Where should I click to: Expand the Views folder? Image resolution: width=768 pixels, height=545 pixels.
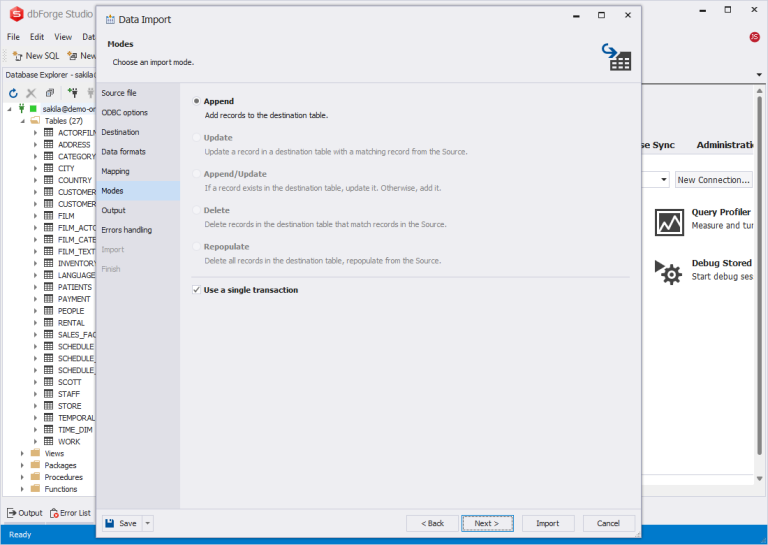pyautogui.click(x=22, y=453)
